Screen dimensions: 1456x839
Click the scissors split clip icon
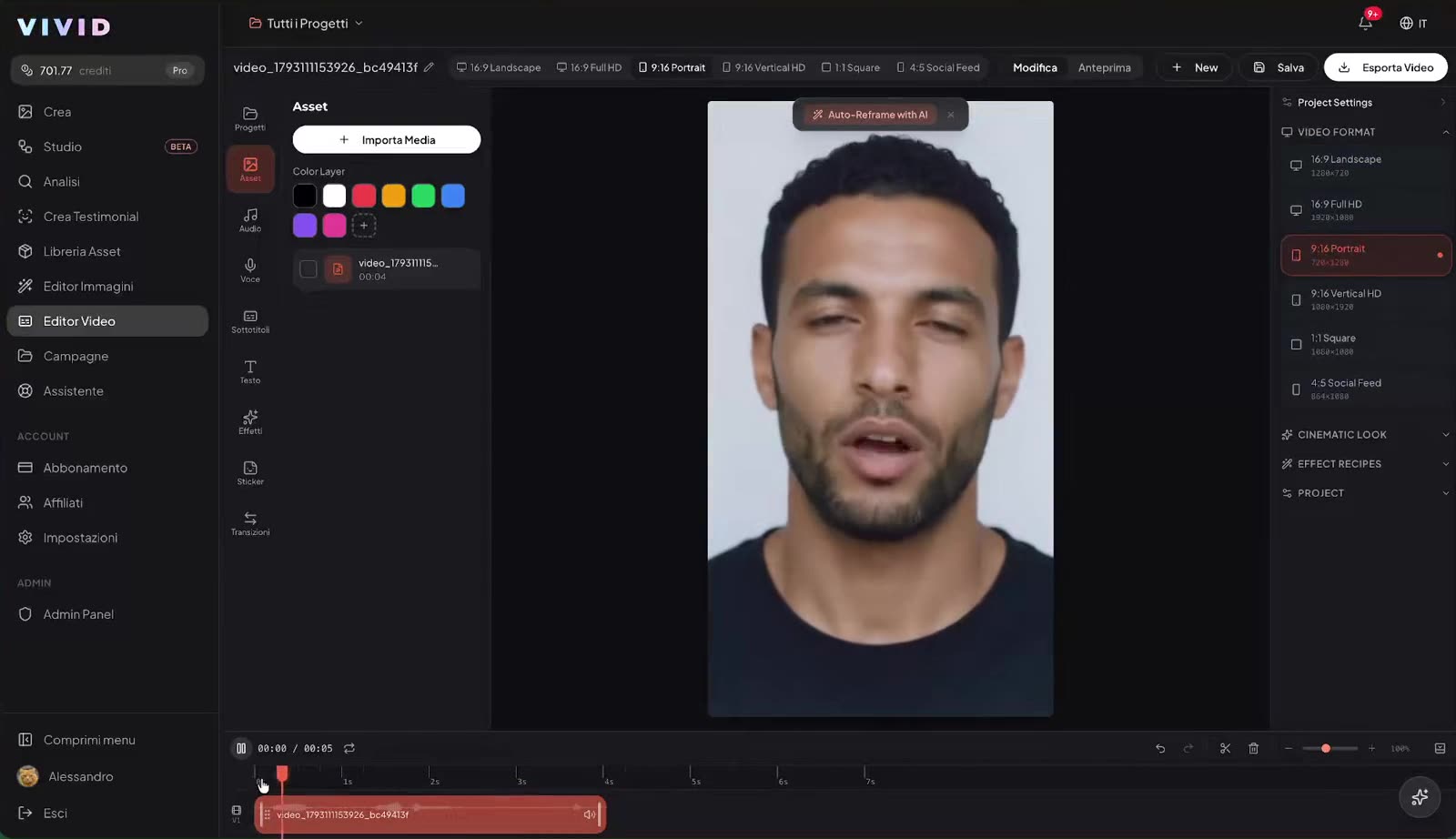[x=1225, y=748]
